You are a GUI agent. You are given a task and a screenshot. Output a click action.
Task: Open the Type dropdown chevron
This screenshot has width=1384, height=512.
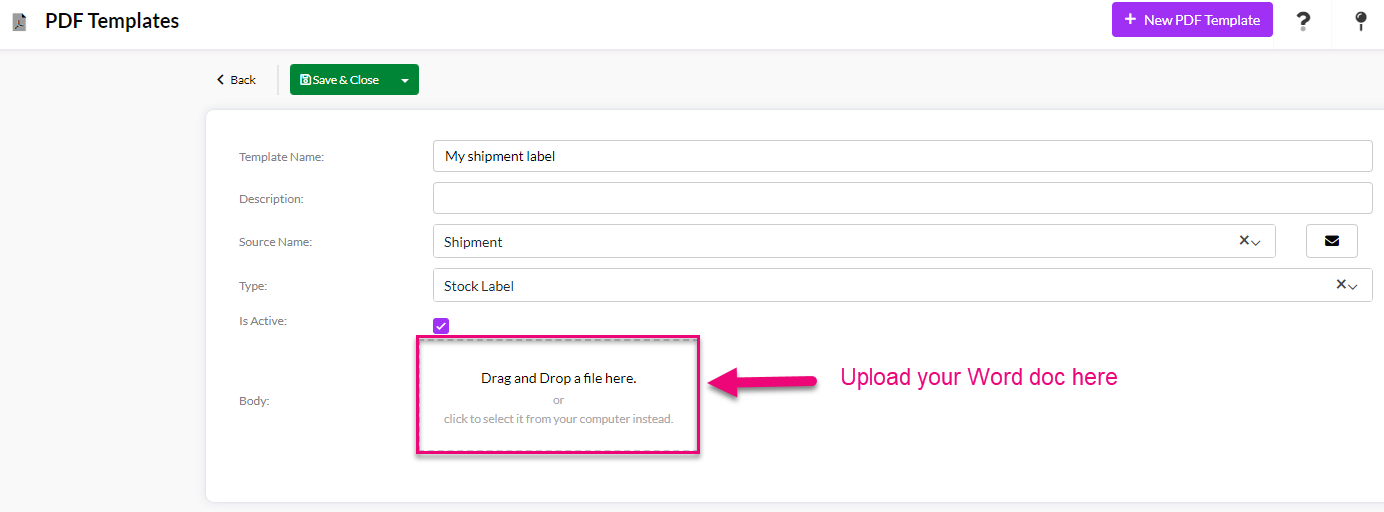point(1353,286)
